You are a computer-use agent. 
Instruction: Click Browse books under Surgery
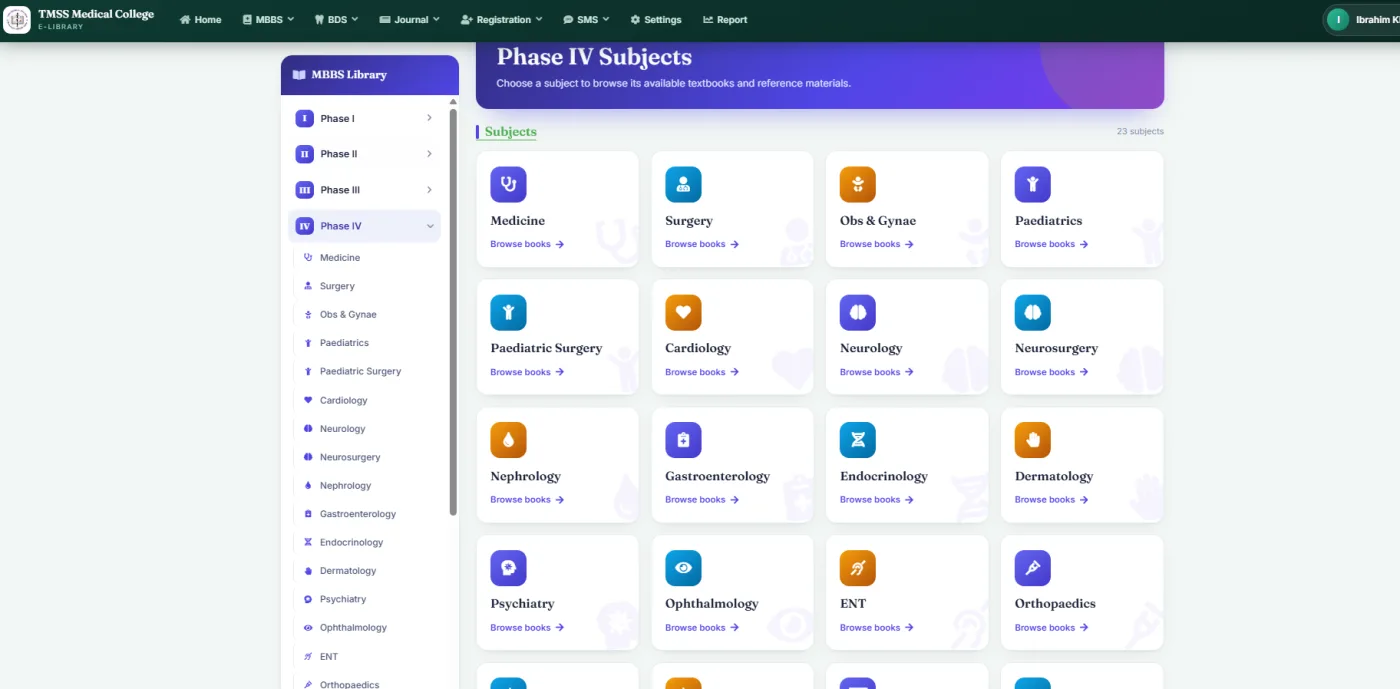pyautogui.click(x=702, y=244)
